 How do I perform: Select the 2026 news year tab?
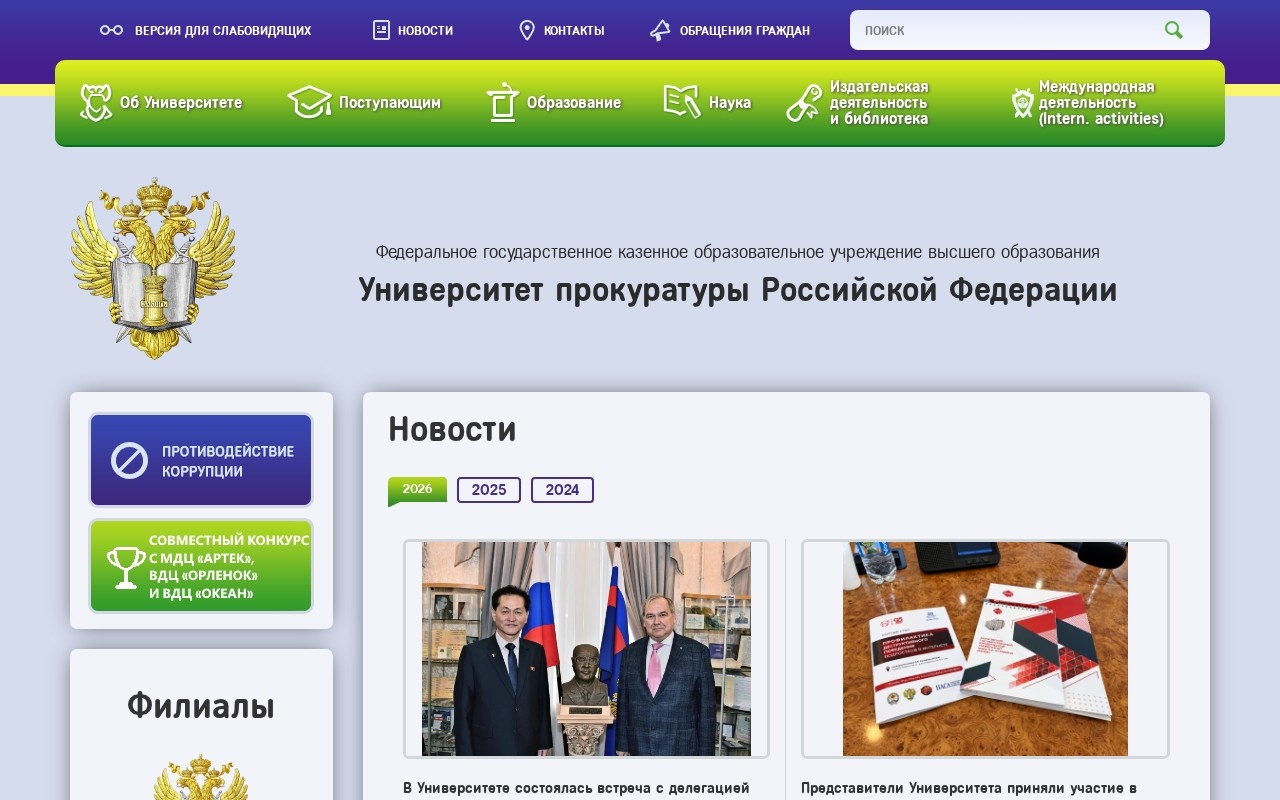tap(417, 490)
